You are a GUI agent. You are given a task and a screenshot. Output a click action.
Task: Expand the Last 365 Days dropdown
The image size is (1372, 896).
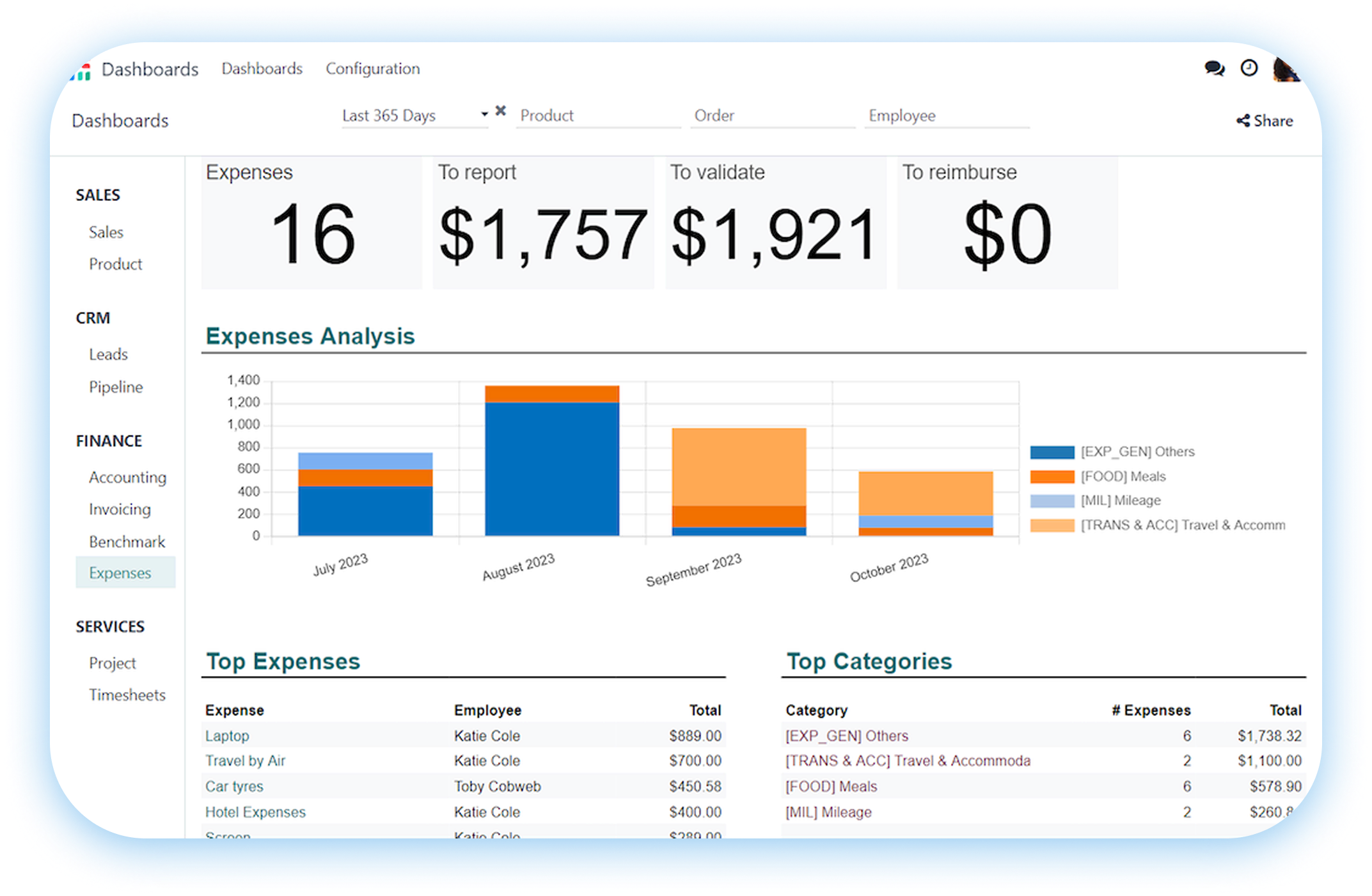(484, 114)
